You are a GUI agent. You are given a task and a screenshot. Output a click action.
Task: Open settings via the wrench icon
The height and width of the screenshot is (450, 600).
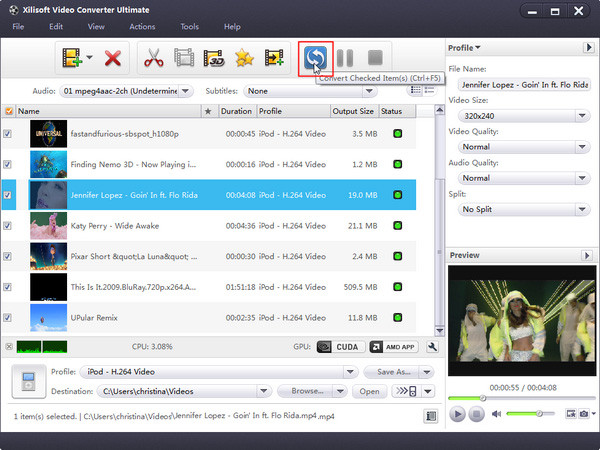pos(432,347)
